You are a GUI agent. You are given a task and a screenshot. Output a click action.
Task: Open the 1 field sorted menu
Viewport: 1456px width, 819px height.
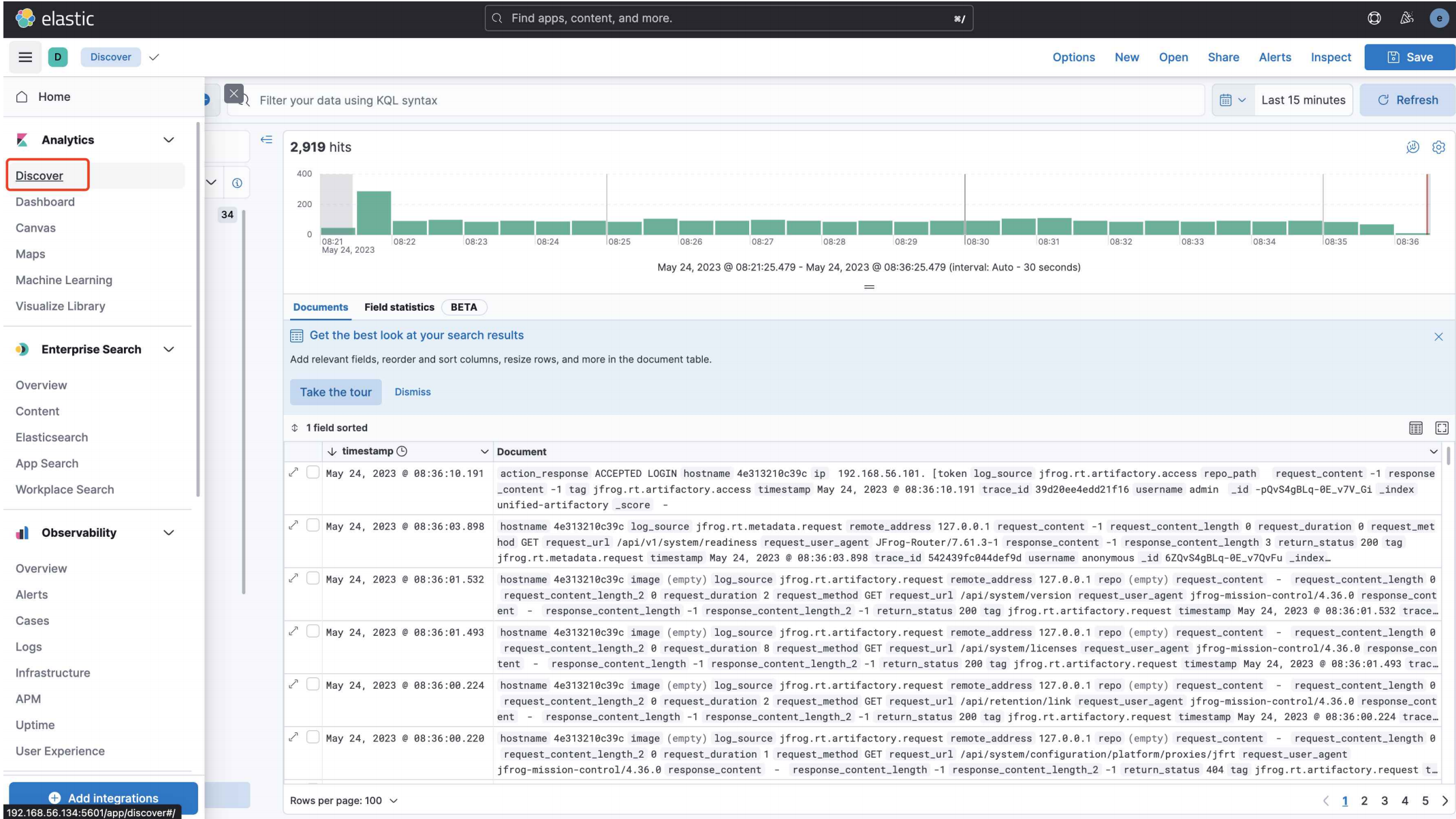pos(330,428)
